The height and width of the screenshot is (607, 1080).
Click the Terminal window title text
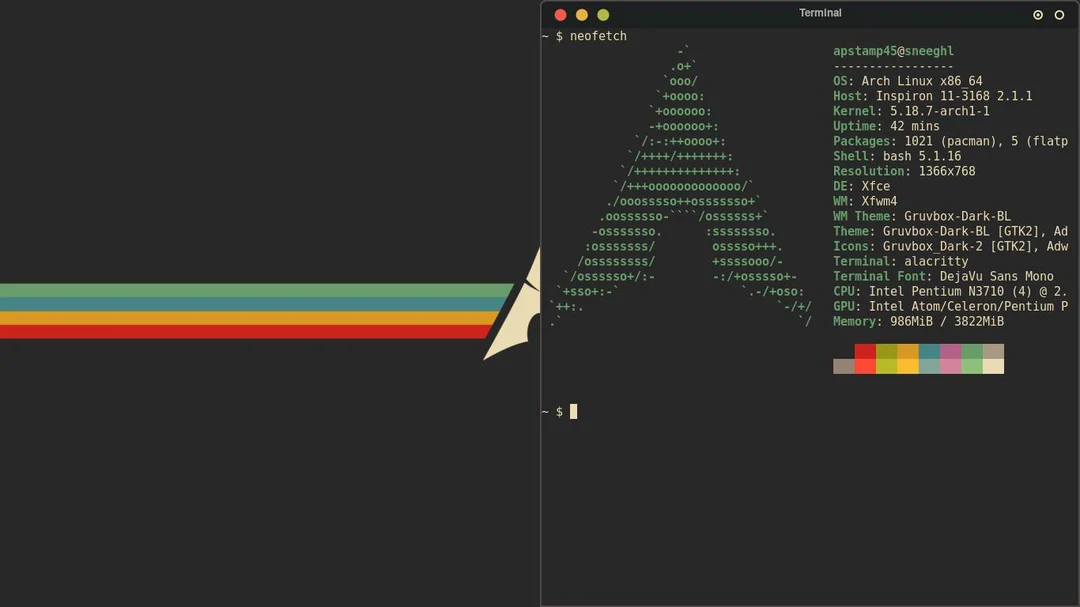pyautogui.click(x=820, y=13)
